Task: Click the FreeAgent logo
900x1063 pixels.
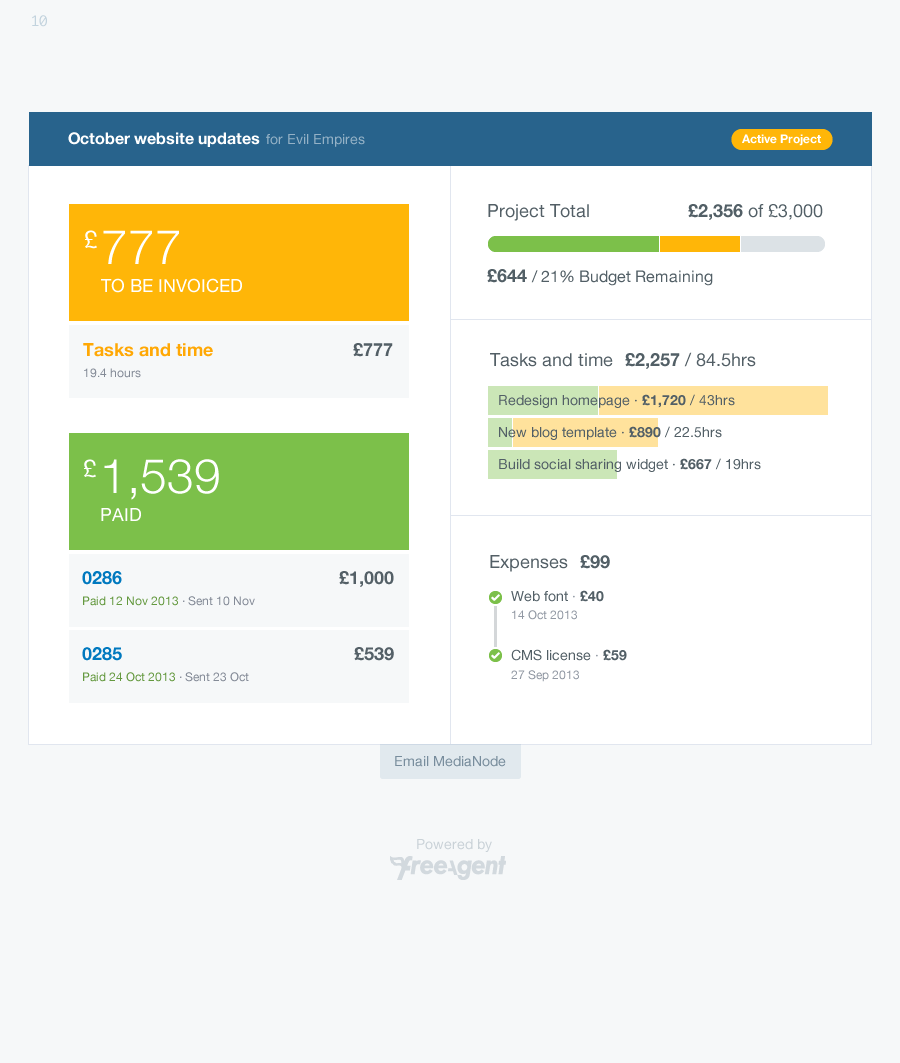Action: [x=448, y=867]
